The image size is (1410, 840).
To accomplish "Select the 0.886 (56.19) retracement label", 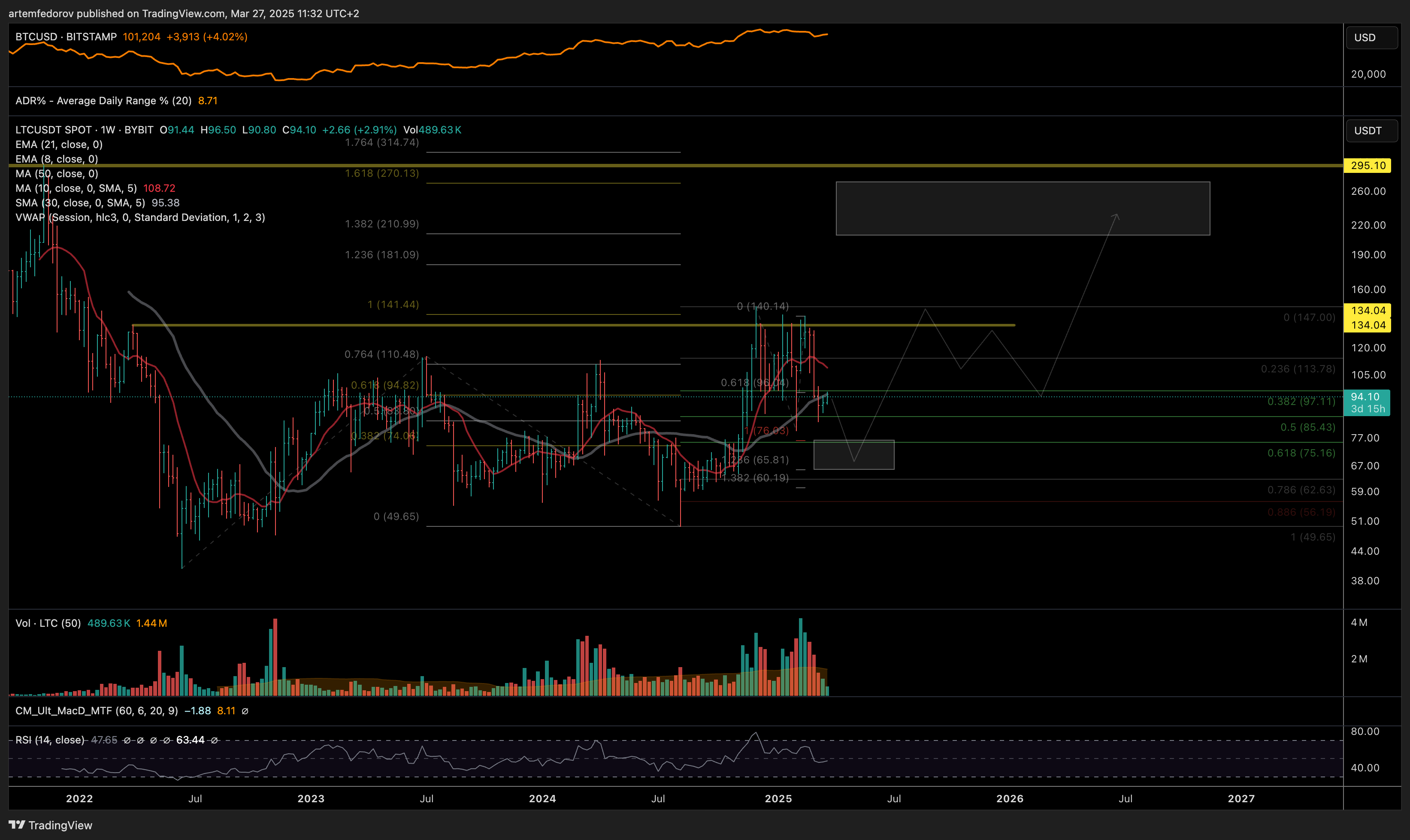I will point(1301,513).
